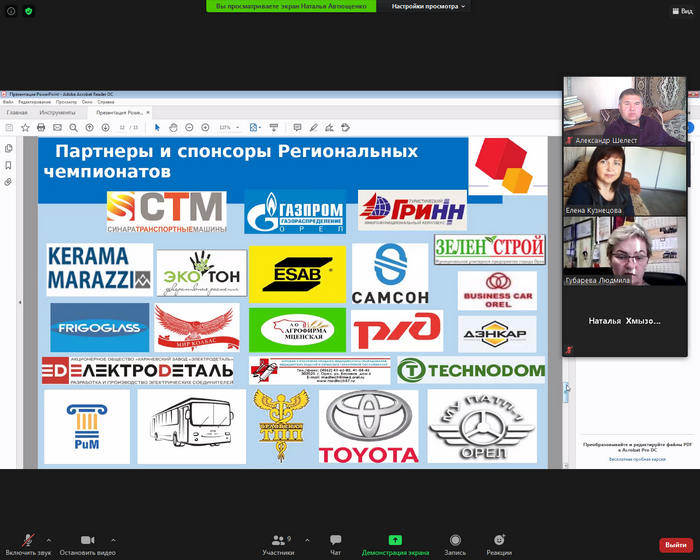Open the Участники participants panel
The image size is (700, 560).
pos(278,541)
